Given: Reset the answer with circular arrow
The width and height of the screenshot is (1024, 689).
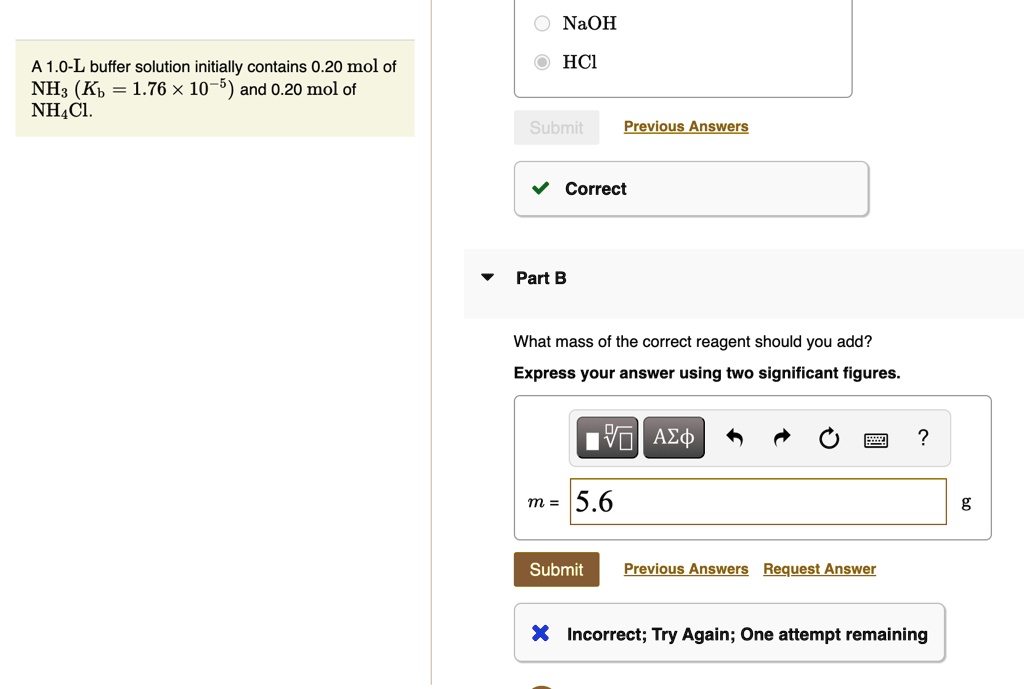Looking at the screenshot, I should pos(829,438).
